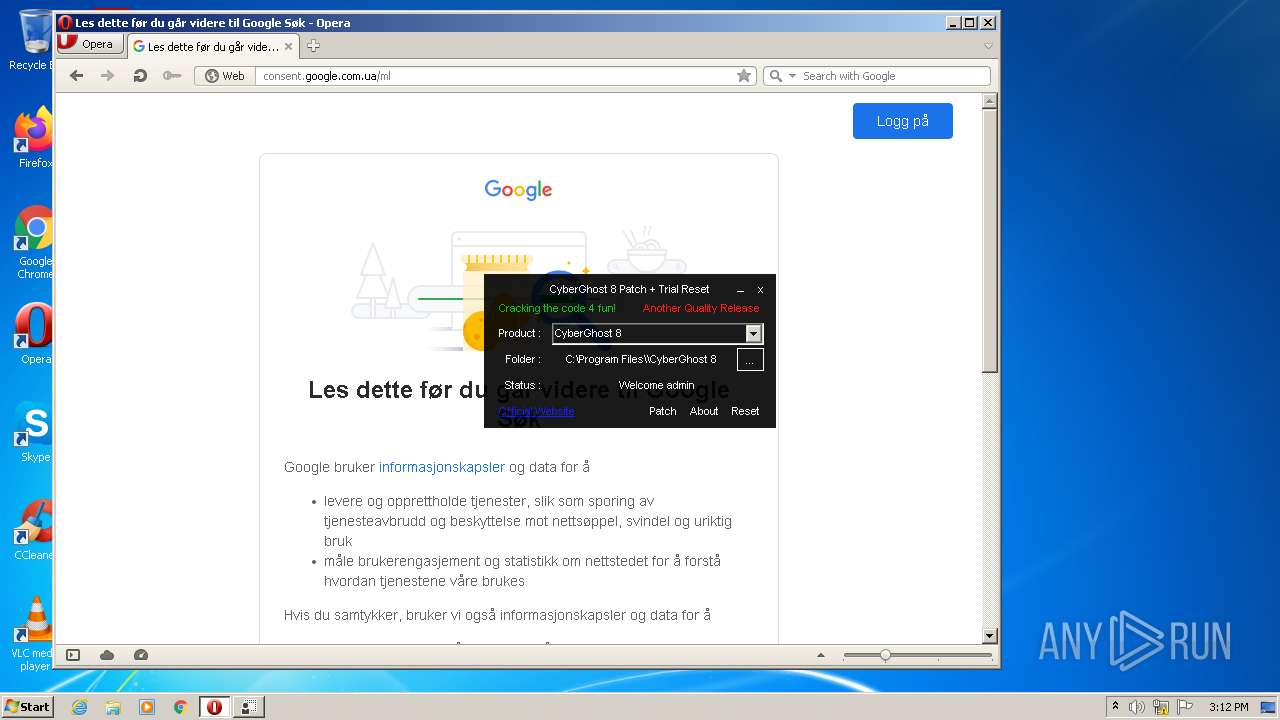This screenshot has width=1280, height=720.
Task: Click the Opera Turbo speedometer icon
Action: pos(141,655)
